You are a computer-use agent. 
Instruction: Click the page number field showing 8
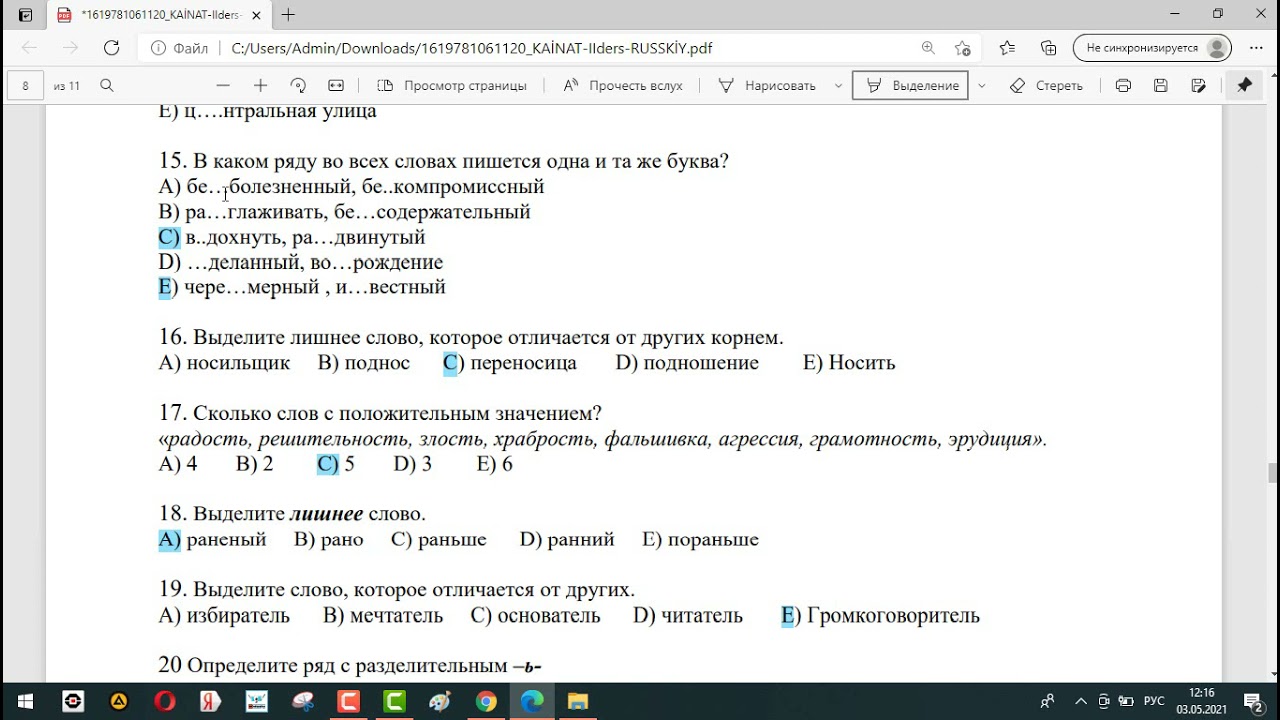point(25,86)
